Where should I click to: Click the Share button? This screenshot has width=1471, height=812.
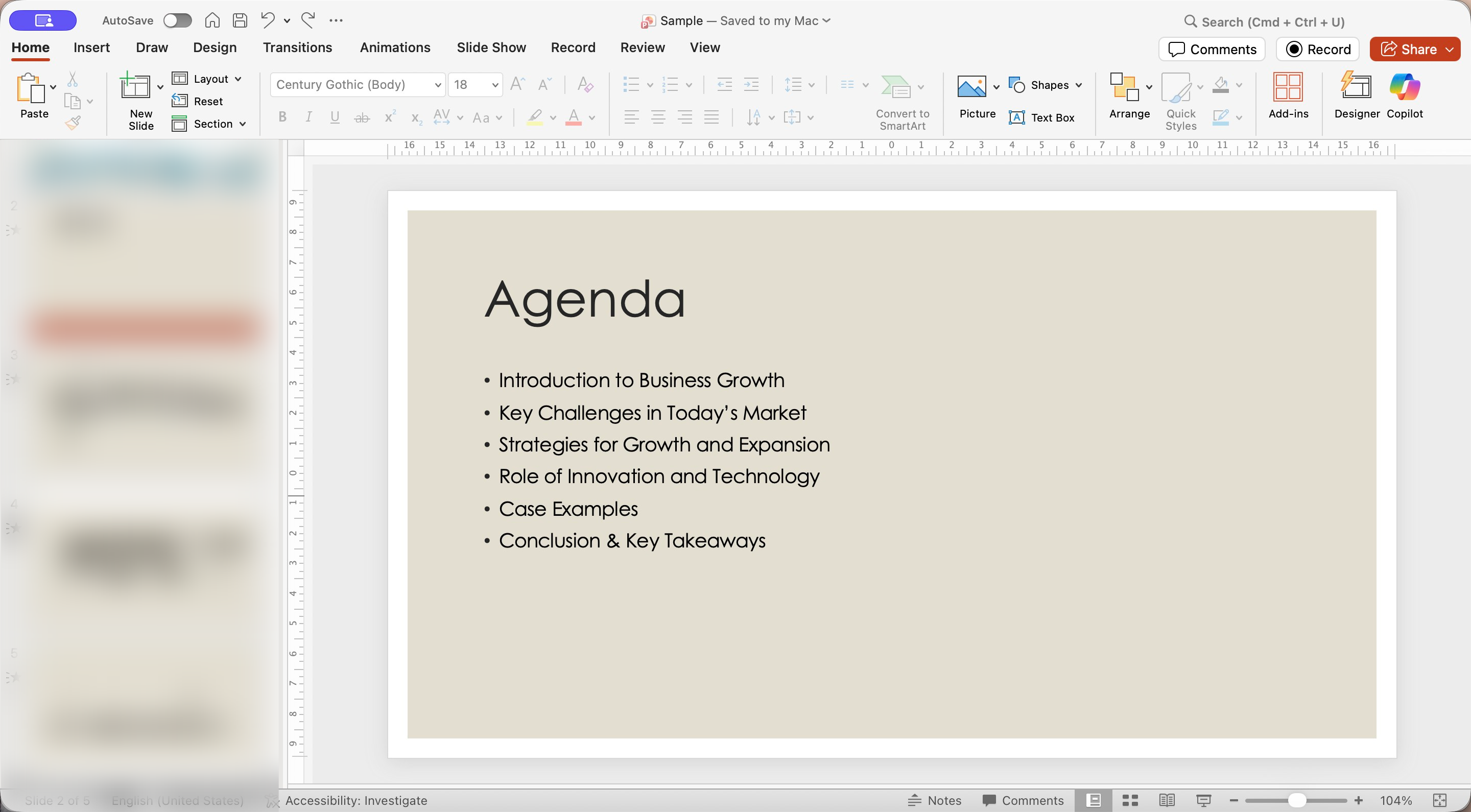[x=1408, y=49]
